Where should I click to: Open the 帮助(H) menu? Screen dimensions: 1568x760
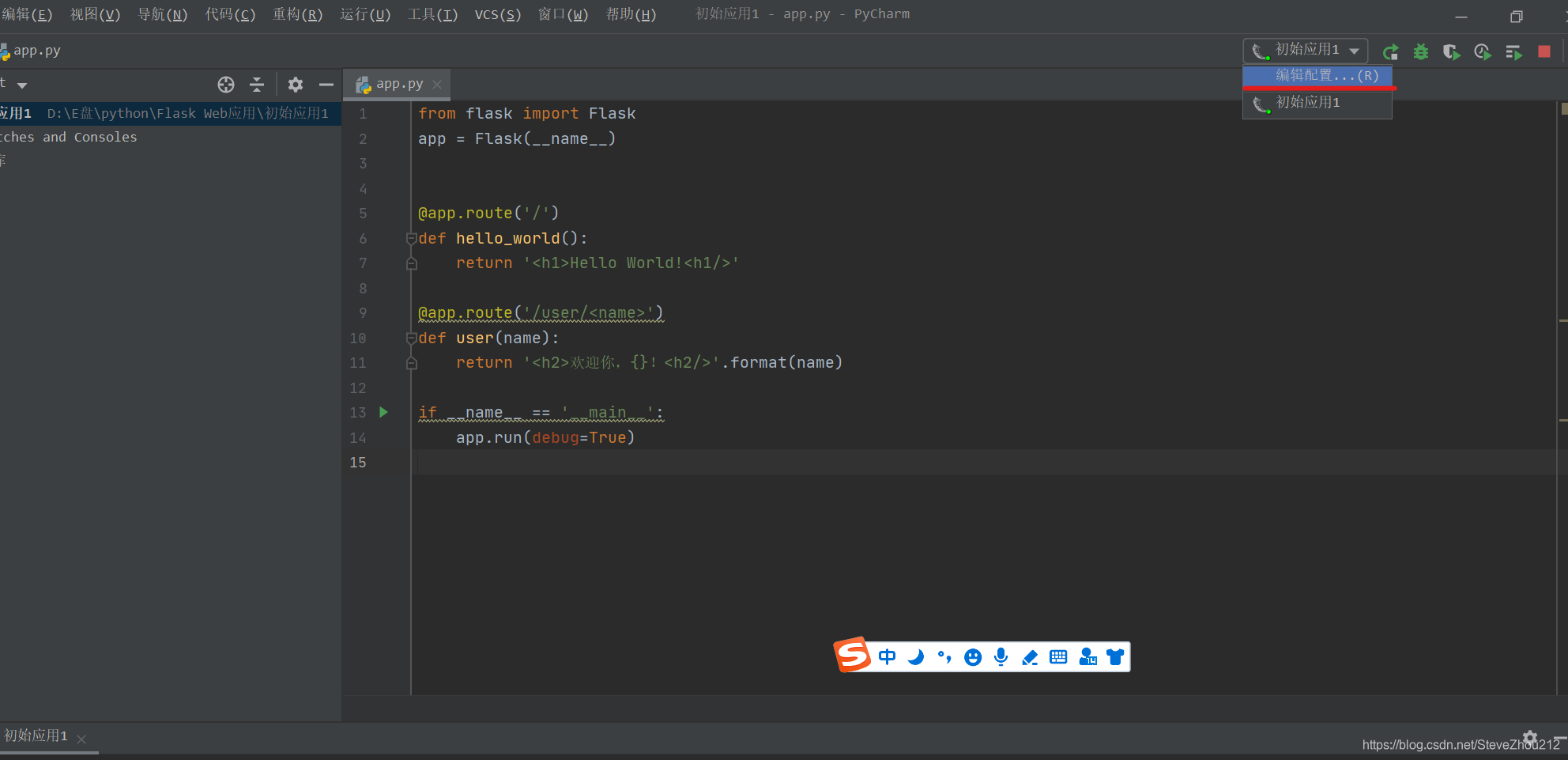click(631, 14)
